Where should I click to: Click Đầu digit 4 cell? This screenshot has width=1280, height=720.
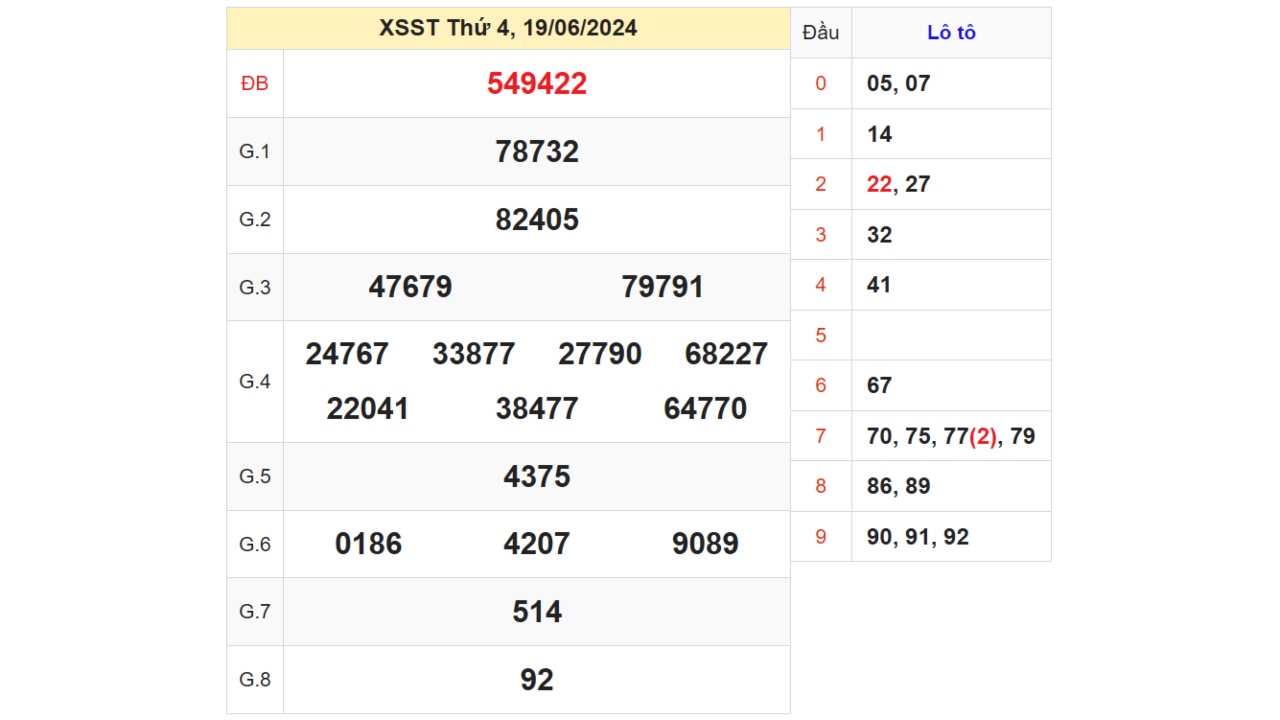click(821, 285)
